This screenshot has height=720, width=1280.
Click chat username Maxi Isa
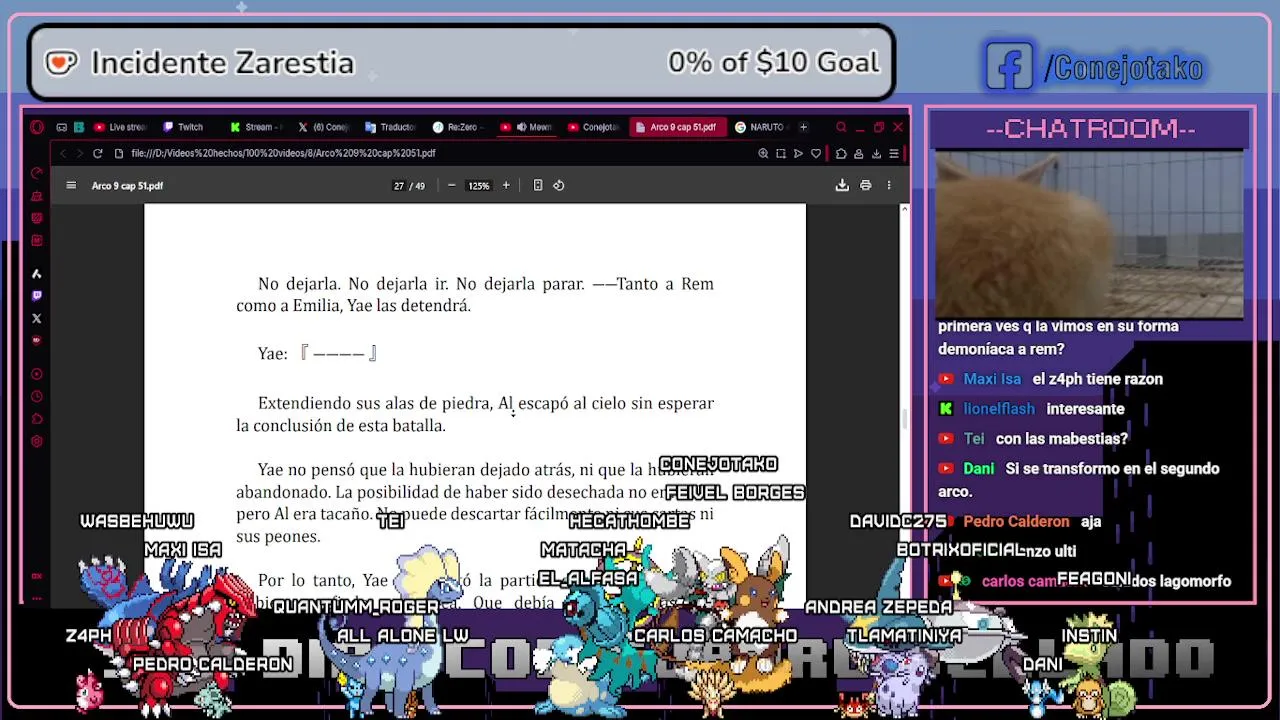(992, 379)
